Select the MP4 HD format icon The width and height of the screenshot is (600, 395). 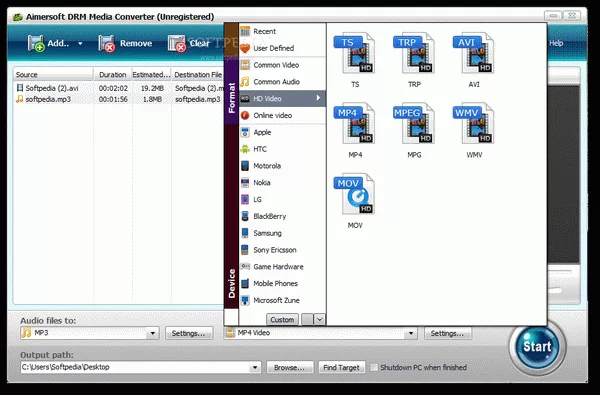tap(354, 123)
